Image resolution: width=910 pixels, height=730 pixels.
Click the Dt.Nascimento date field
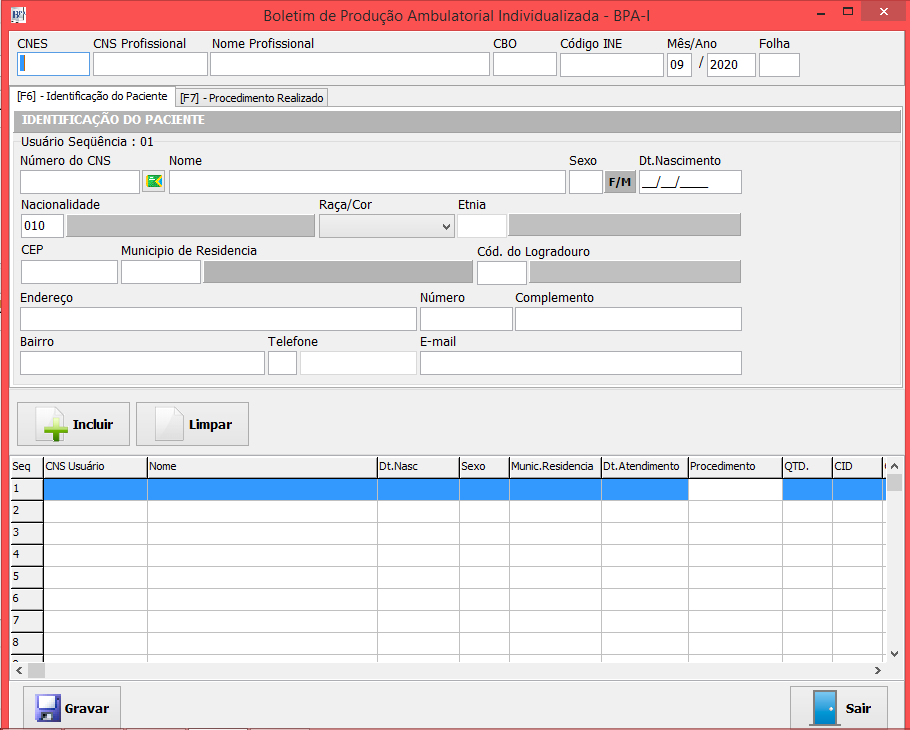(690, 181)
